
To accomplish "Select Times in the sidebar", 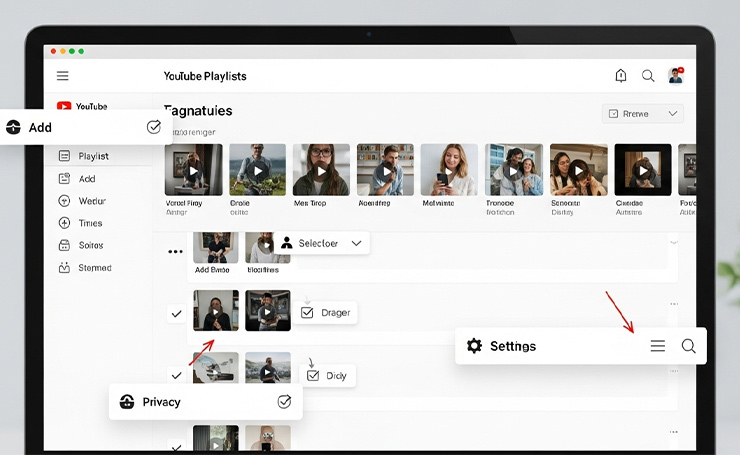I will pyautogui.click(x=90, y=223).
